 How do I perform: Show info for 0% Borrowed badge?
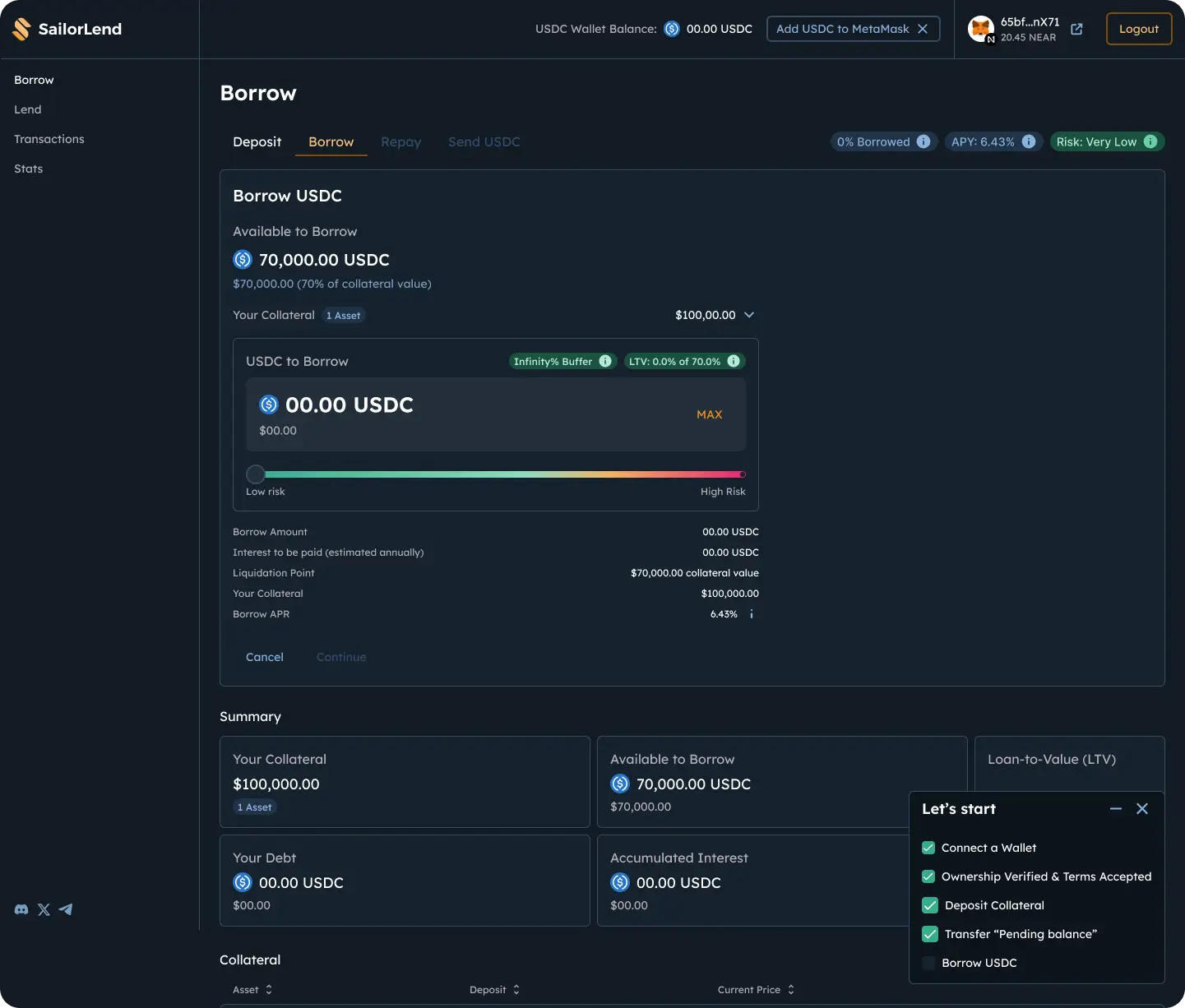(x=923, y=141)
